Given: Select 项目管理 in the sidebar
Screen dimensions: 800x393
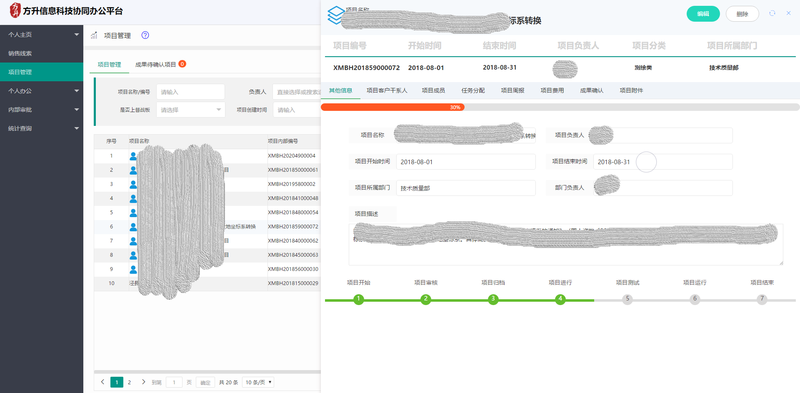Looking at the screenshot, I should tap(41, 72).
